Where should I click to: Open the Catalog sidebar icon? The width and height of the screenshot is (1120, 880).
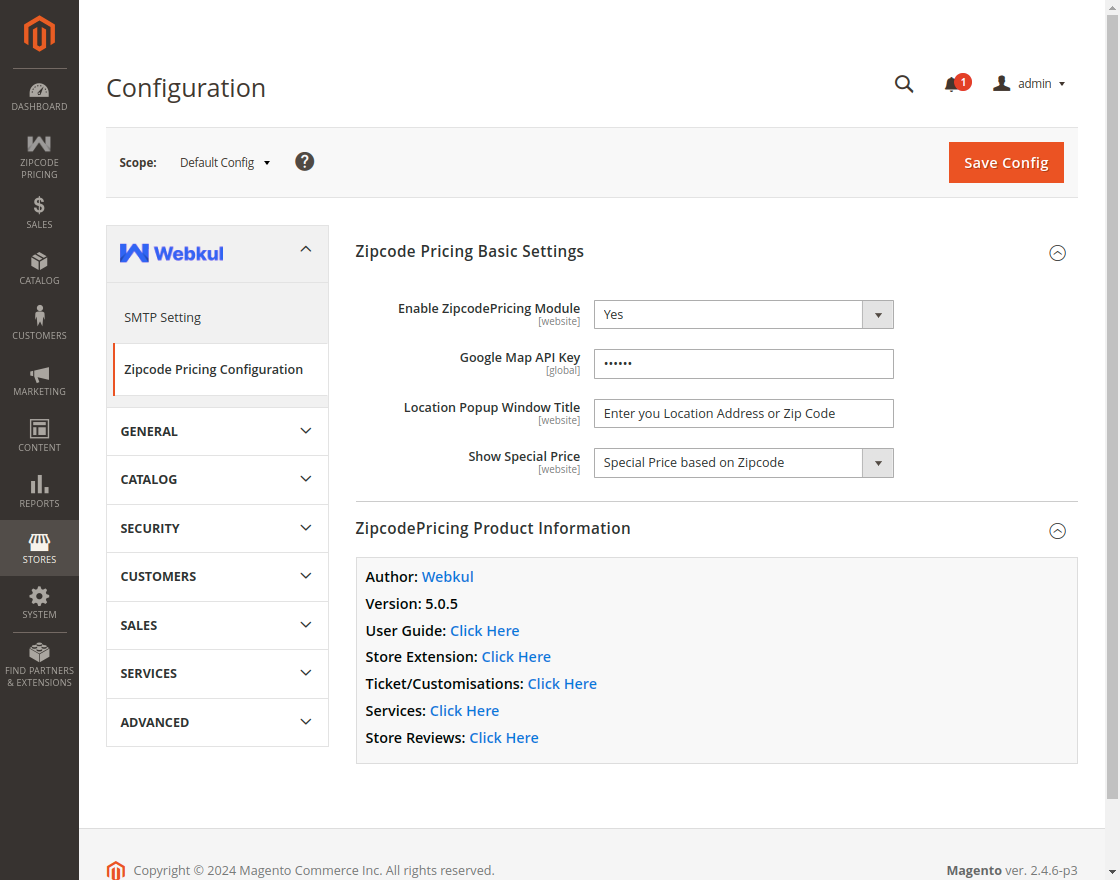(x=39, y=261)
